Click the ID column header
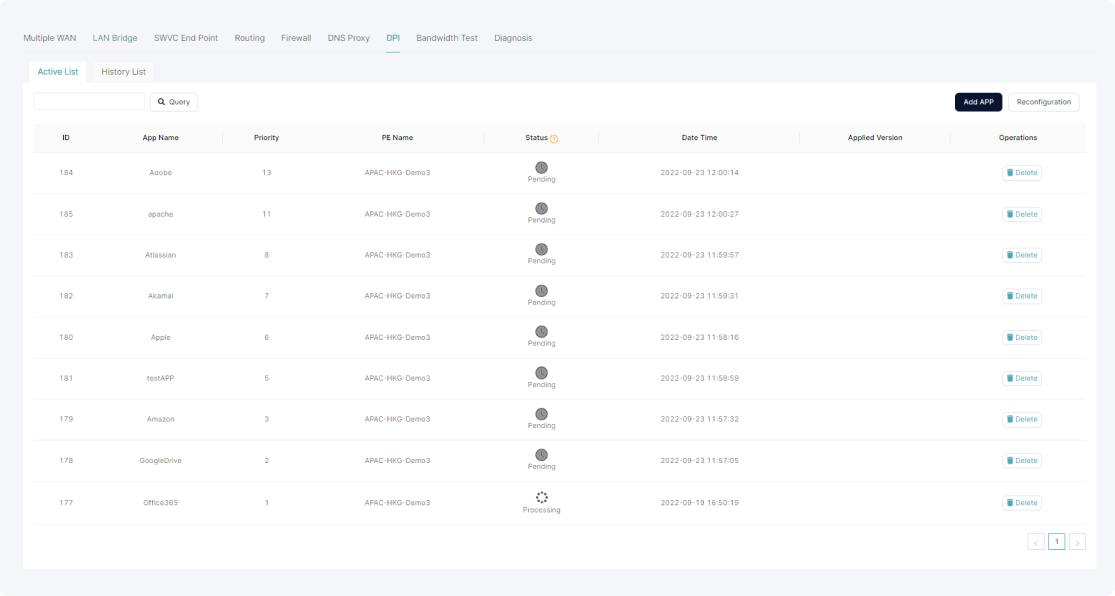This screenshot has width=1115, height=596. [65, 138]
